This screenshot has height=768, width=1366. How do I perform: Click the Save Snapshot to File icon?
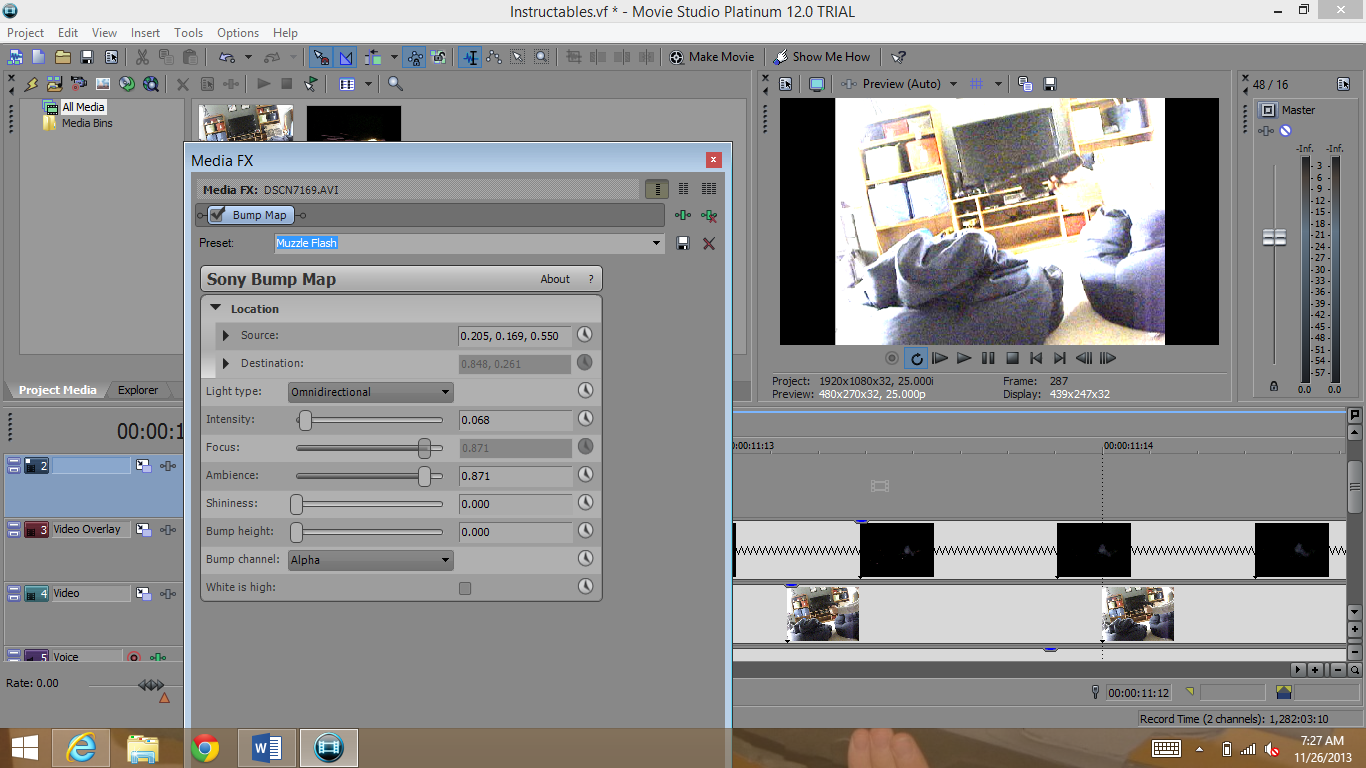pos(1050,84)
